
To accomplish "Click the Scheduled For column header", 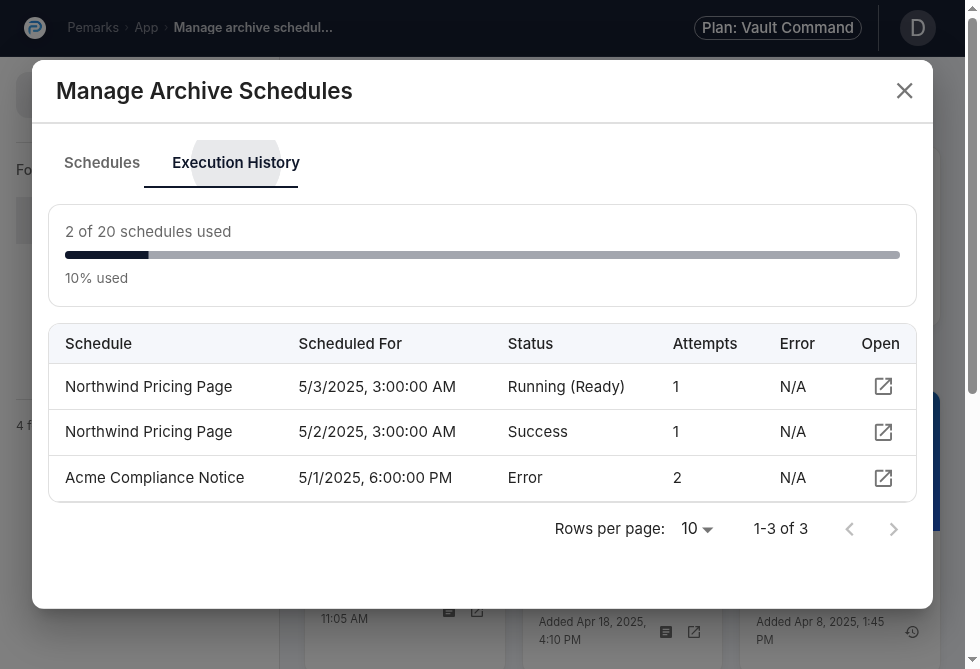I will coord(350,344).
